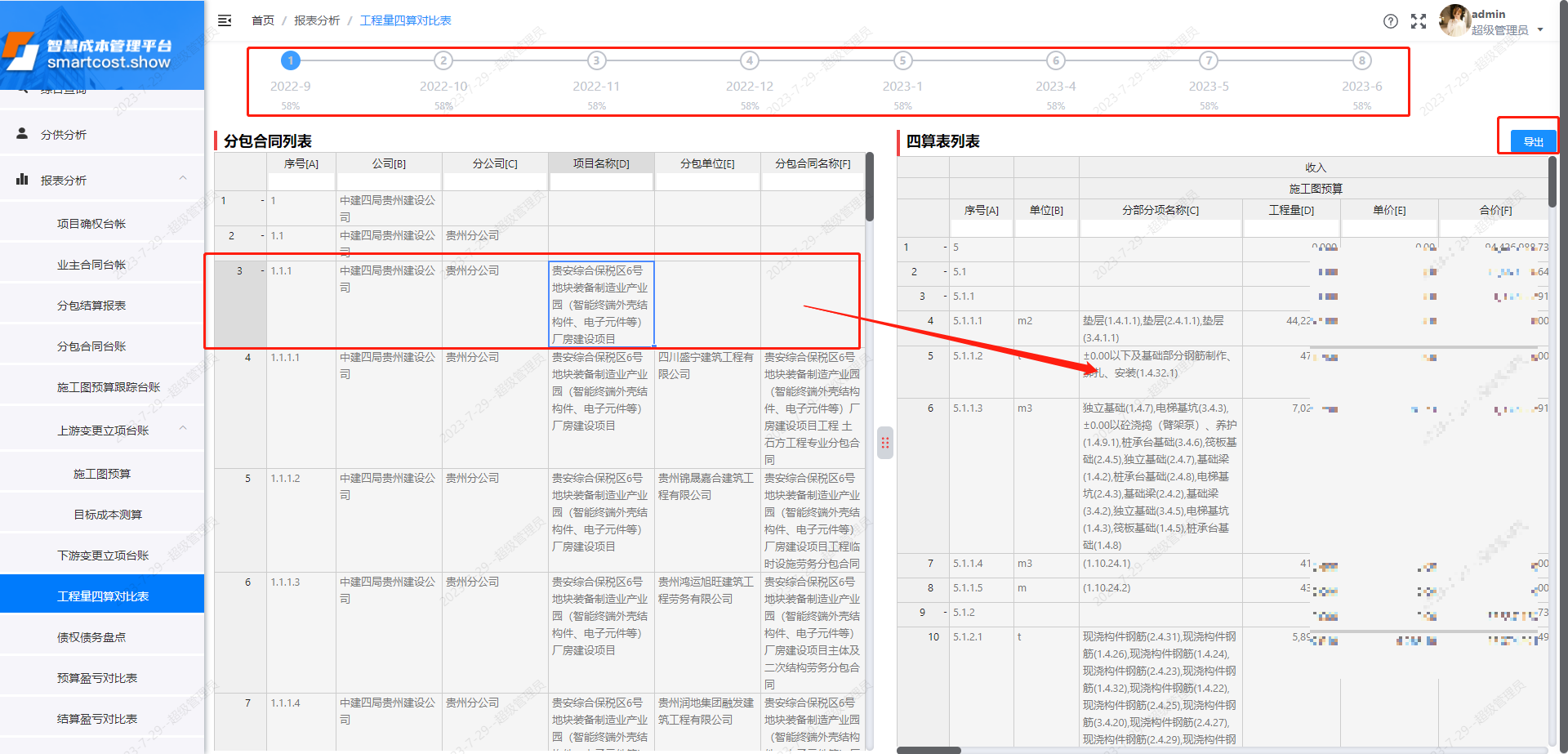Image resolution: width=1568 pixels, height=754 pixels.
Task: Select 债权债务盘点 in the sidebar
Action: [x=103, y=636]
